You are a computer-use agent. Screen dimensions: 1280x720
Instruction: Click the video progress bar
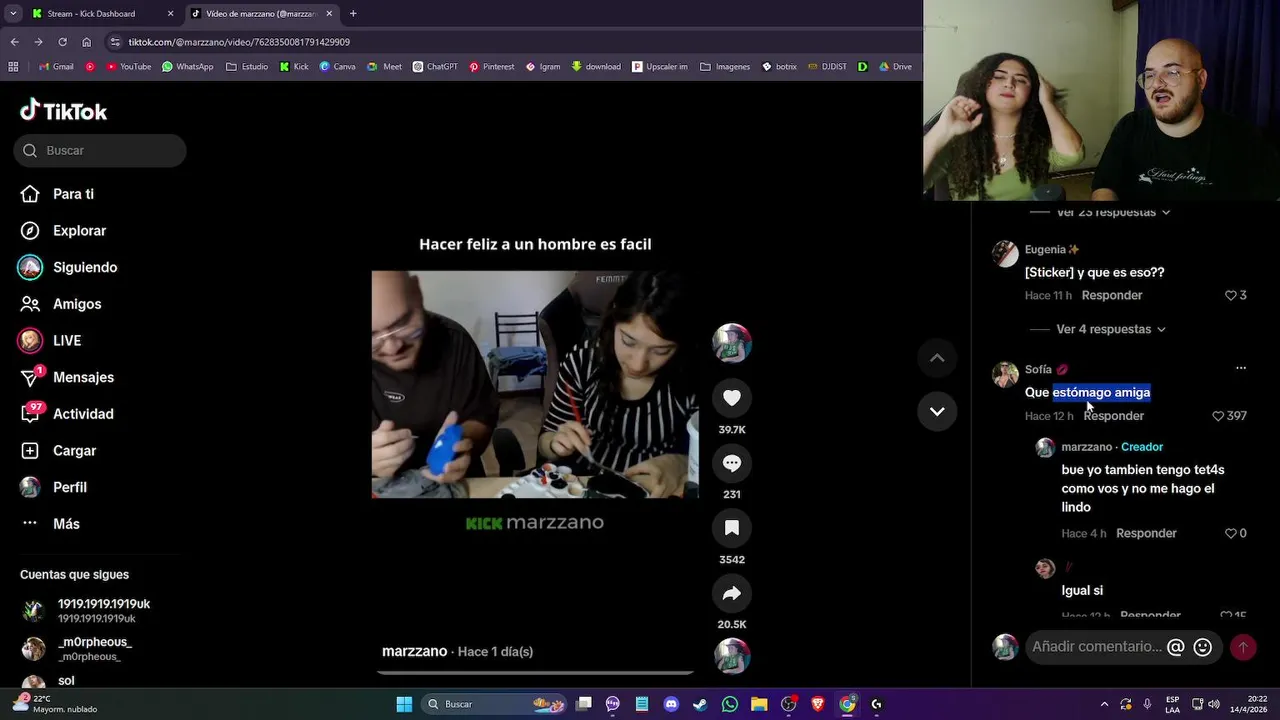pos(535,673)
